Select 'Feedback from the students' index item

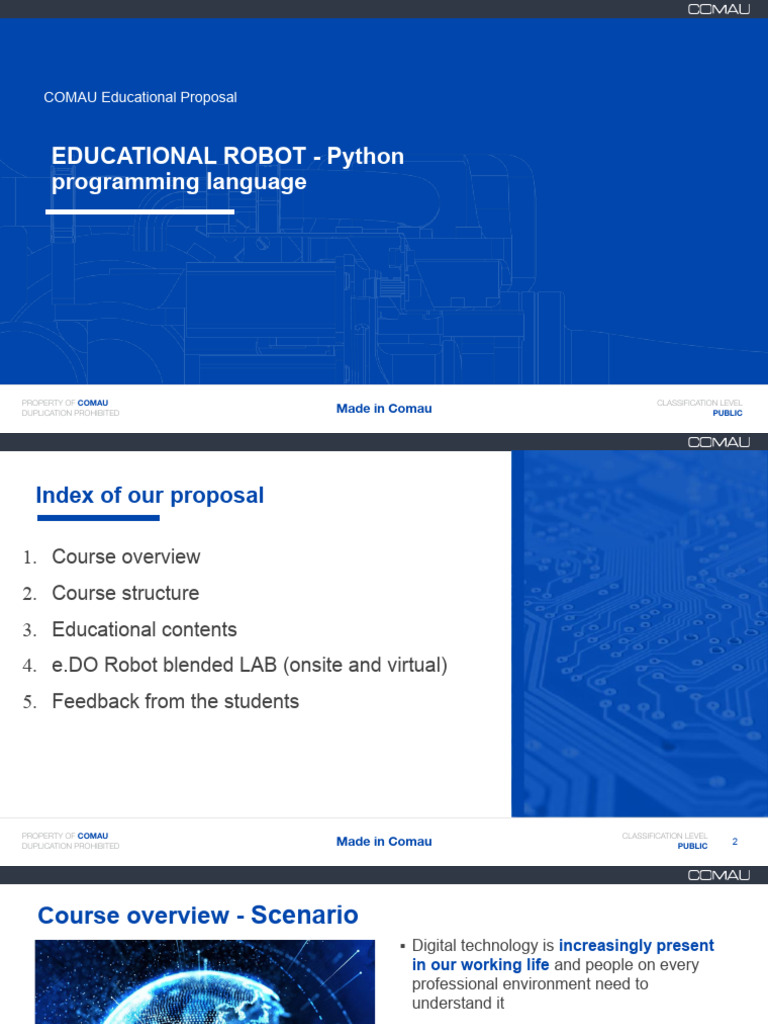click(x=175, y=701)
